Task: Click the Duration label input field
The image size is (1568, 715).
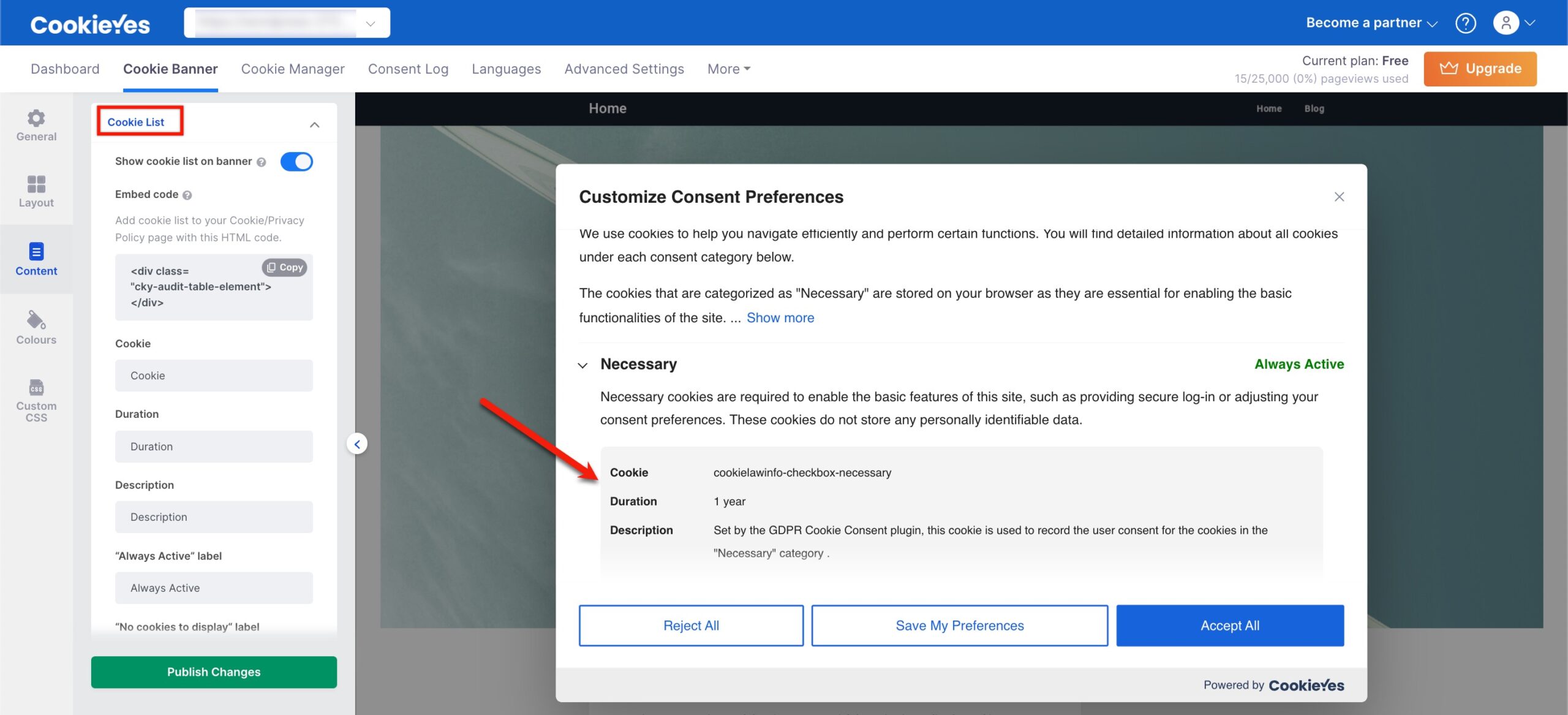Action: point(214,447)
